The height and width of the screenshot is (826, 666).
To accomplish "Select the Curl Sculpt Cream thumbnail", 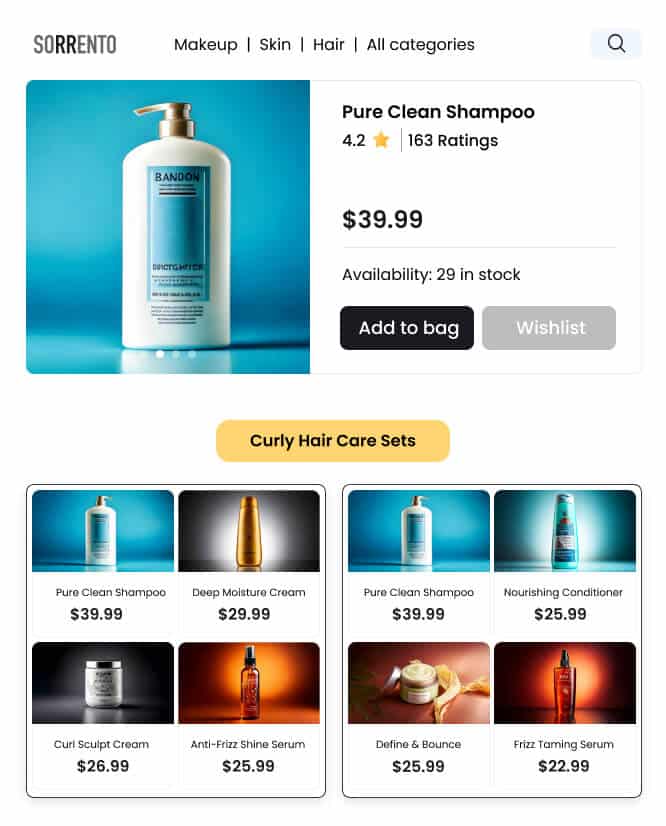I will (103, 683).
